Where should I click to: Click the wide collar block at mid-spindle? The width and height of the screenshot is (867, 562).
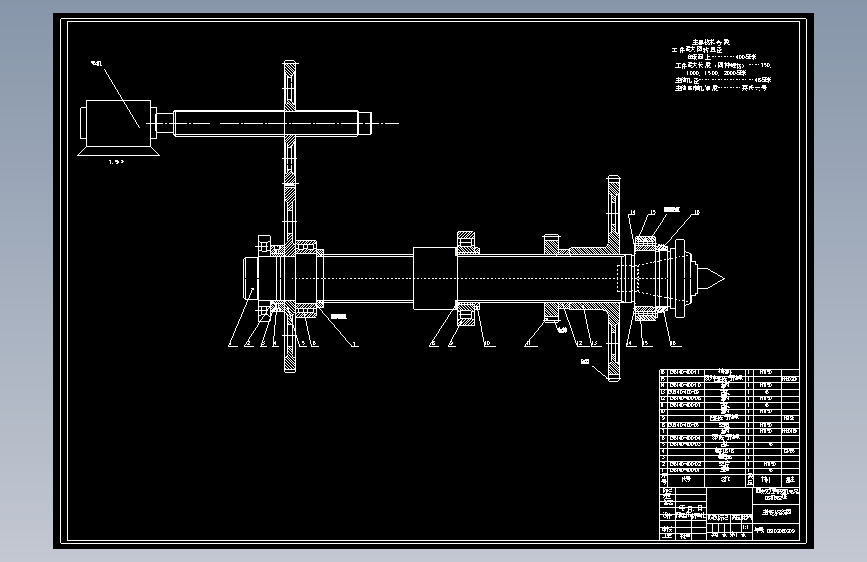[435, 278]
